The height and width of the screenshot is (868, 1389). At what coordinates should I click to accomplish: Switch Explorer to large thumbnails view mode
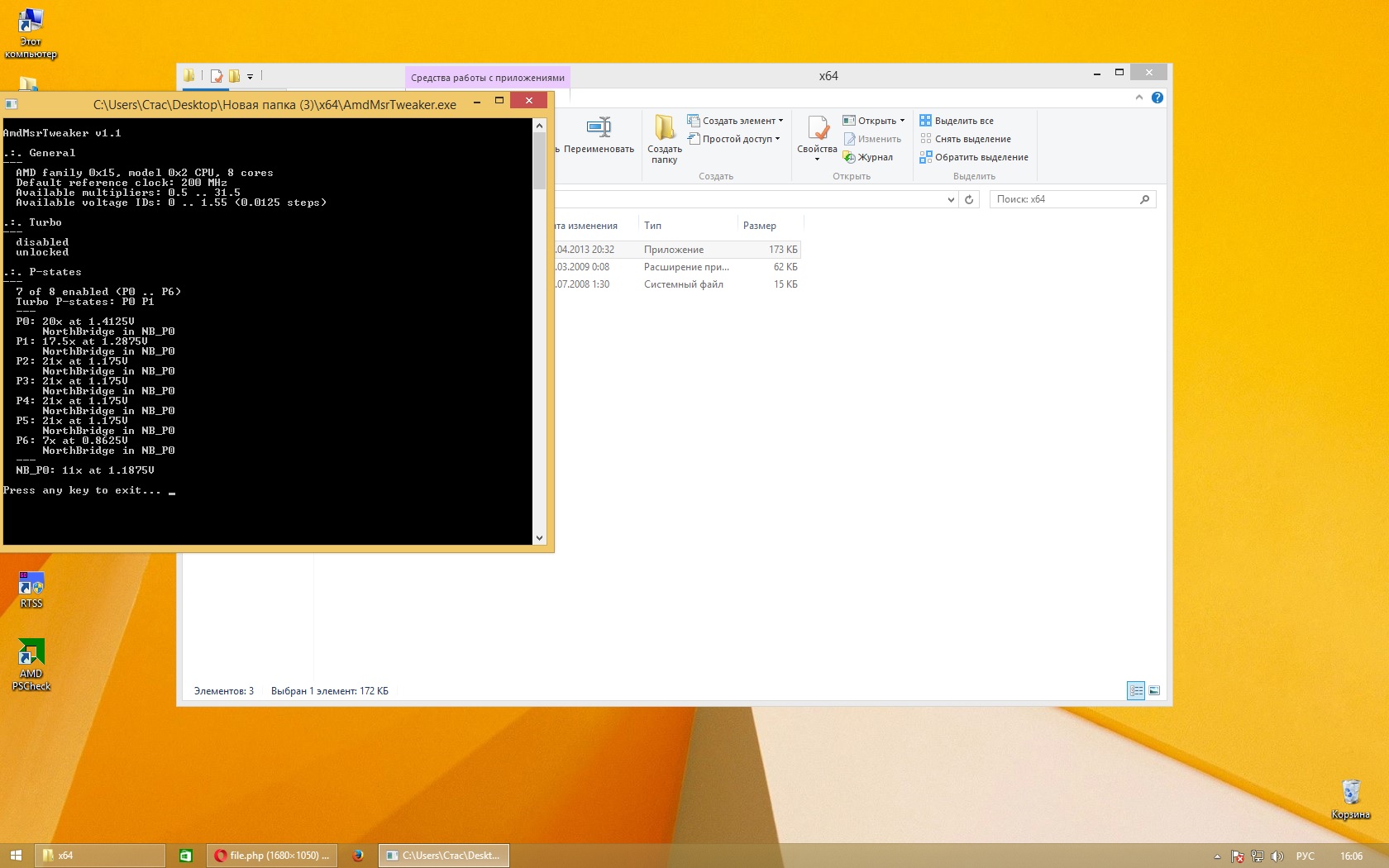(x=1154, y=690)
